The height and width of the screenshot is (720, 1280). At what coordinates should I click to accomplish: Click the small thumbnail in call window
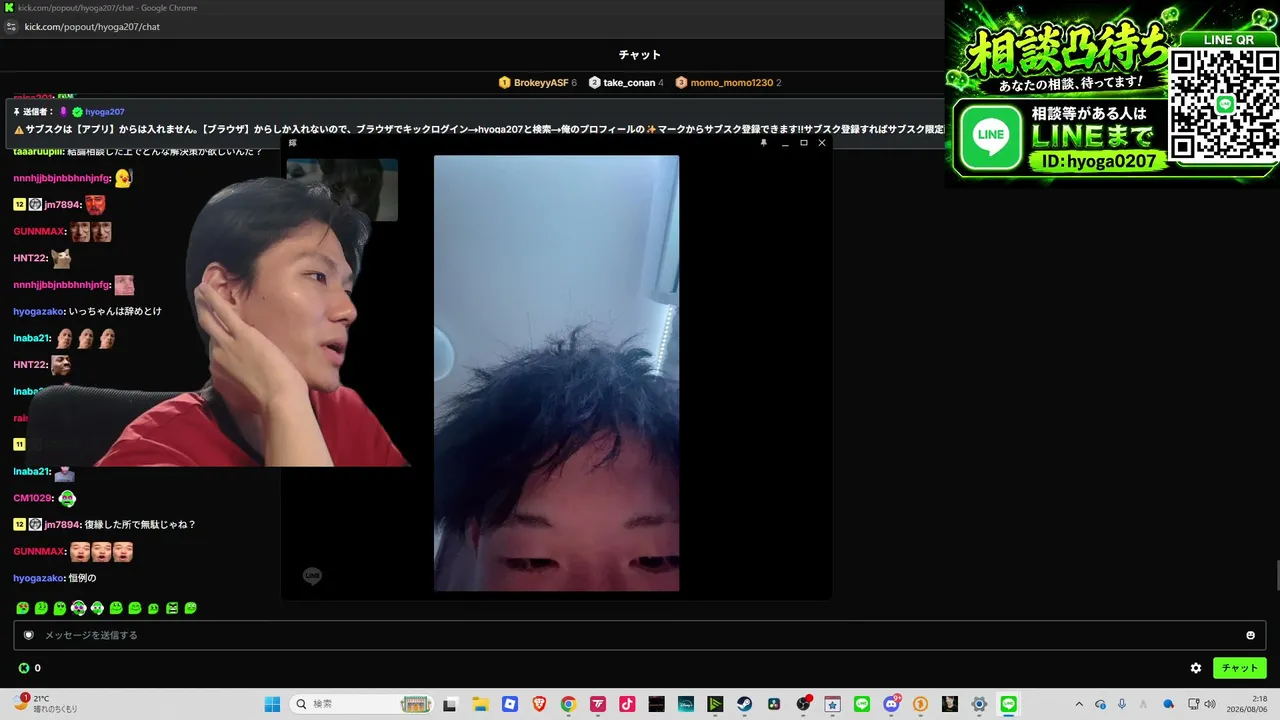click(x=342, y=189)
